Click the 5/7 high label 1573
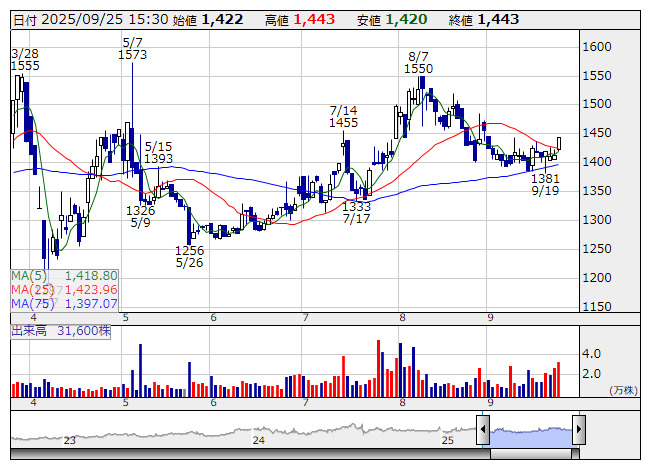 tap(132, 55)
